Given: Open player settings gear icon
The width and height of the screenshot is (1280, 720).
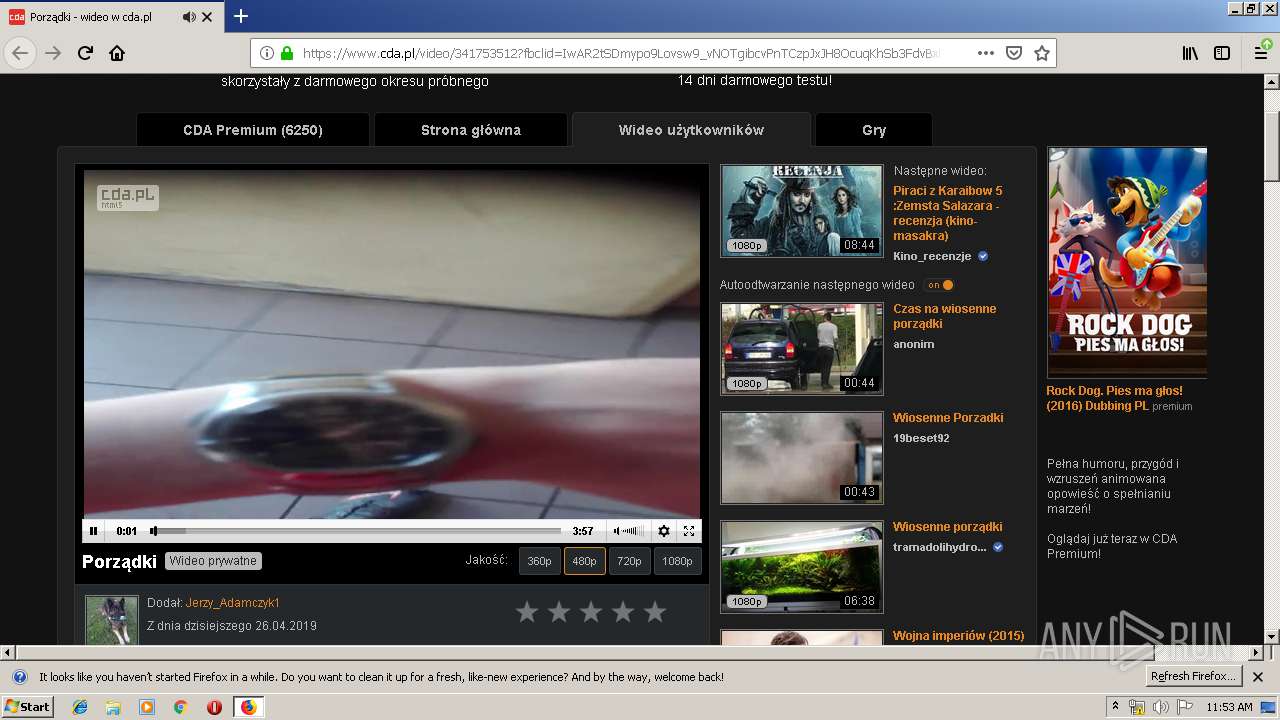Looking at the screenshot, I should (663, 531).
